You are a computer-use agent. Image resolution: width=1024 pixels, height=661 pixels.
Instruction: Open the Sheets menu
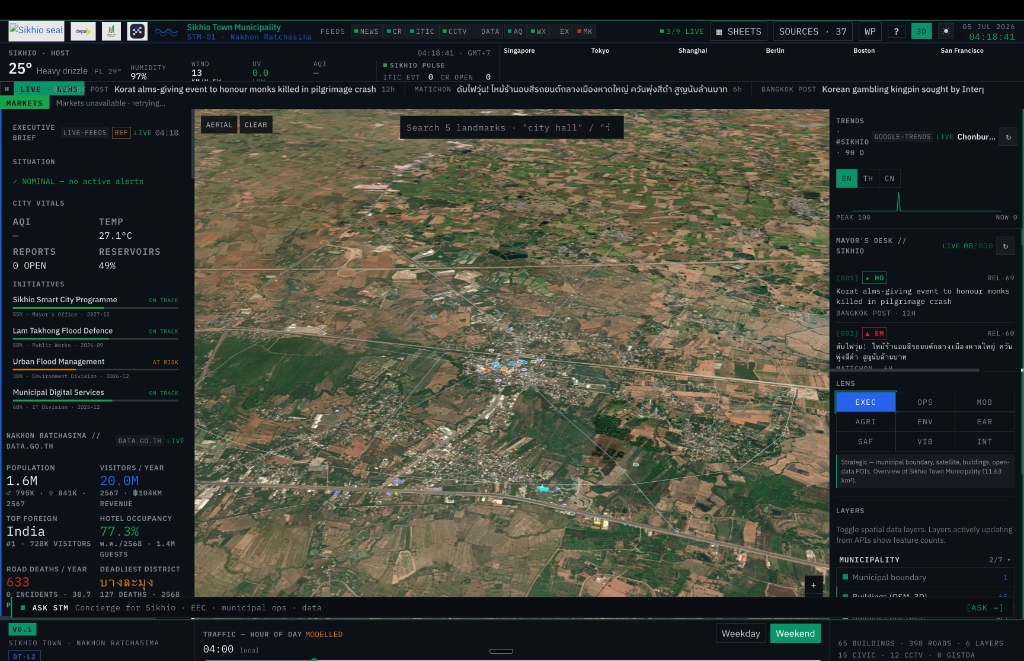[739, 31]
